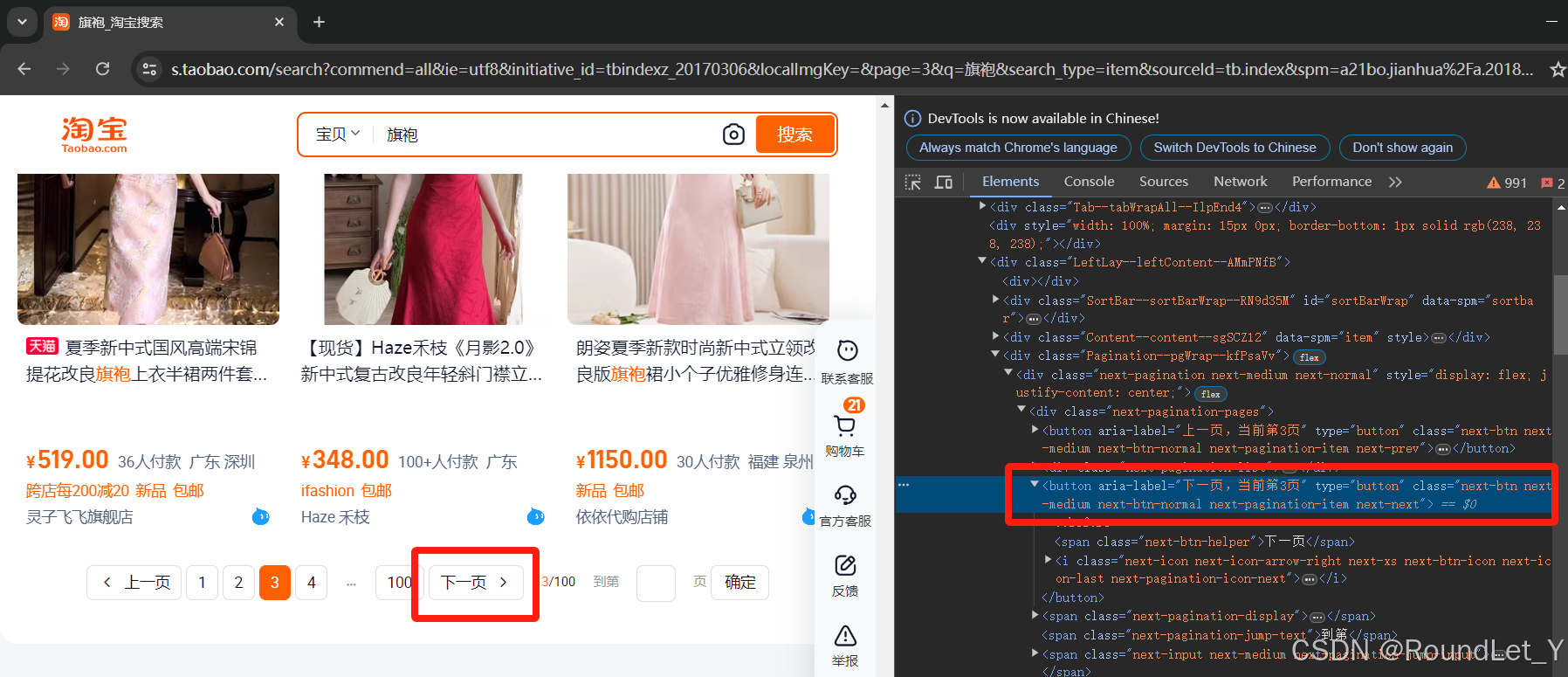This screenshot has width=1568, height=677.
Task: Switch to the Sources tab
Action: point(1164,182)
